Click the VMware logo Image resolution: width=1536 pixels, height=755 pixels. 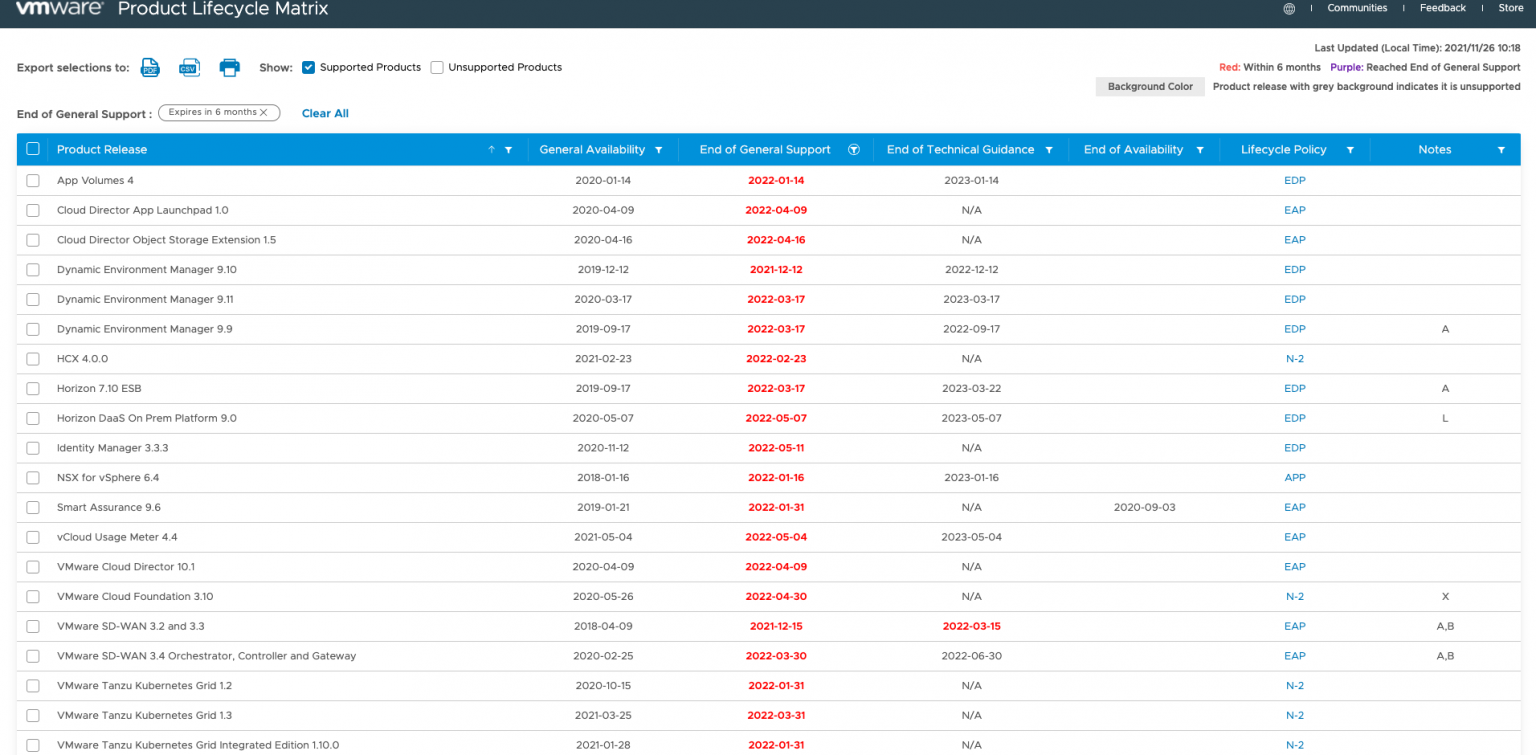58,9
